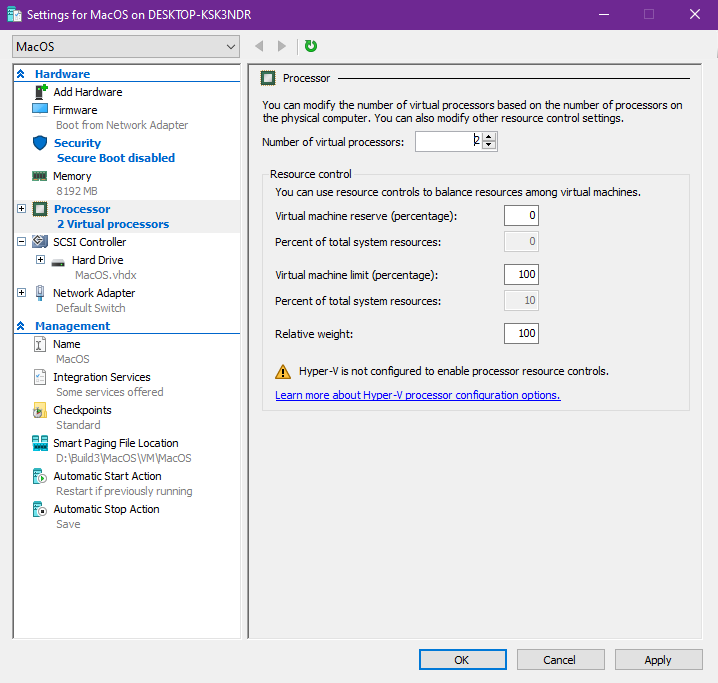Click the Integration Services icon
The width and height of the screenshot is (718, 683).
(40, 377)
